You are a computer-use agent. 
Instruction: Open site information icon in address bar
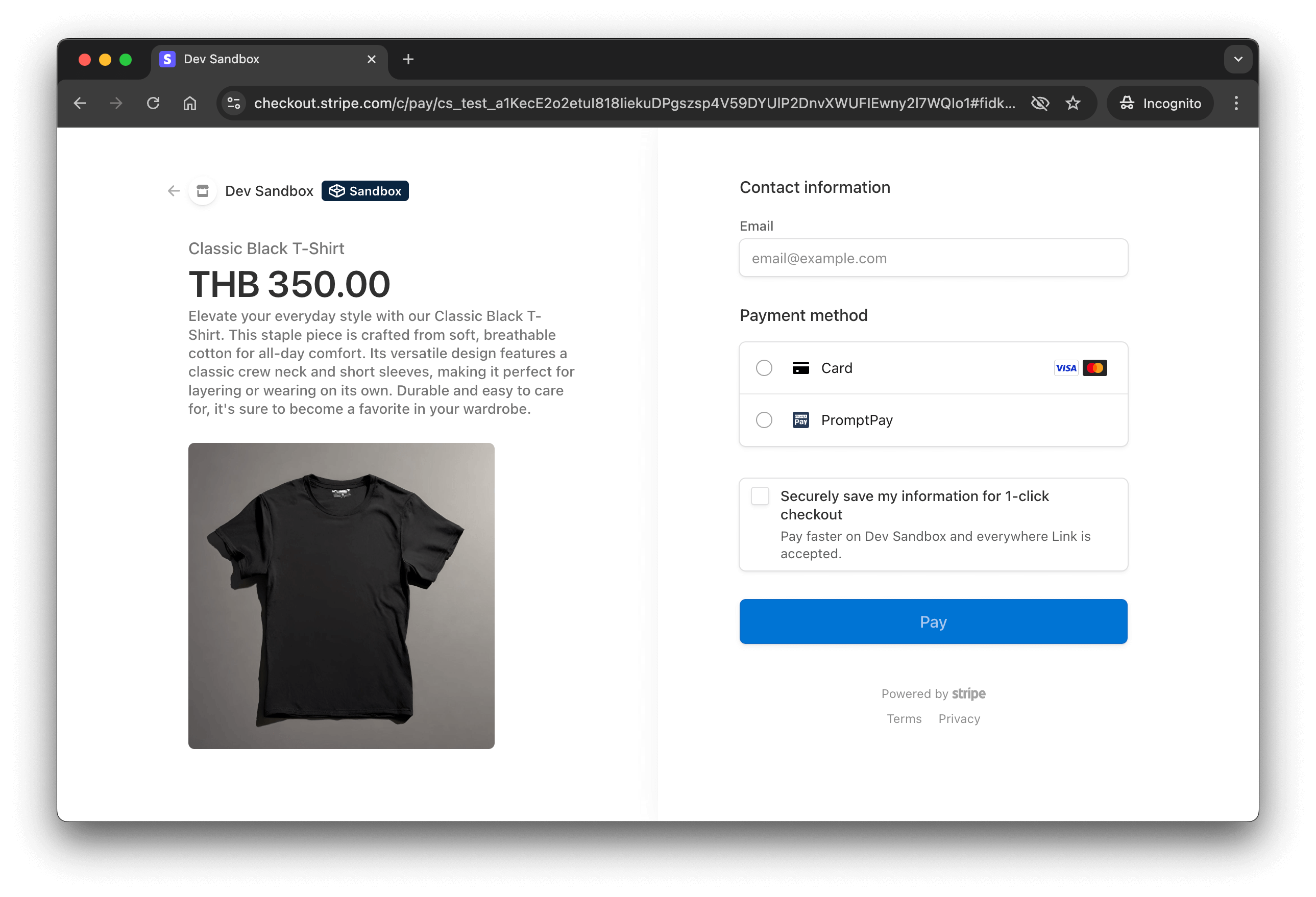(x=234, y=103)
